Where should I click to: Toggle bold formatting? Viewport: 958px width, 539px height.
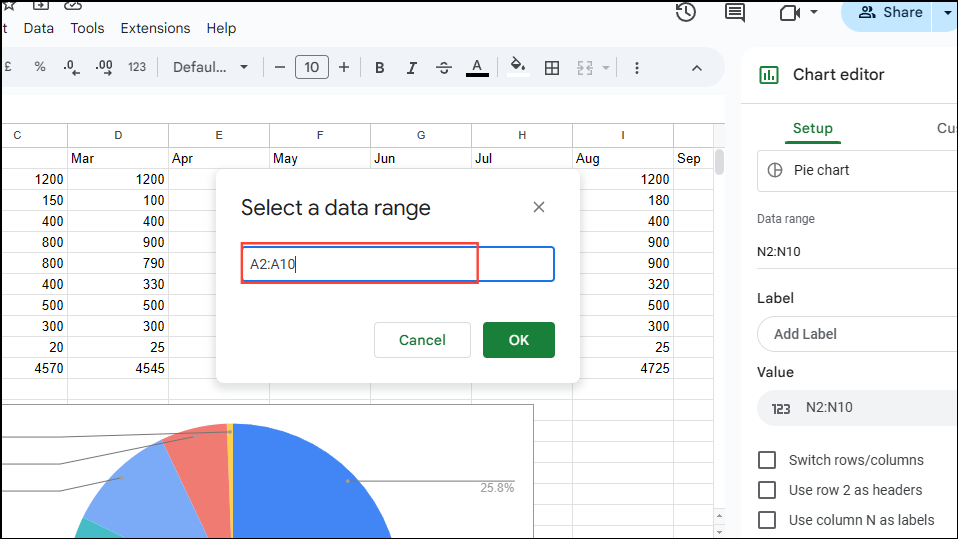tap(379, 68)
